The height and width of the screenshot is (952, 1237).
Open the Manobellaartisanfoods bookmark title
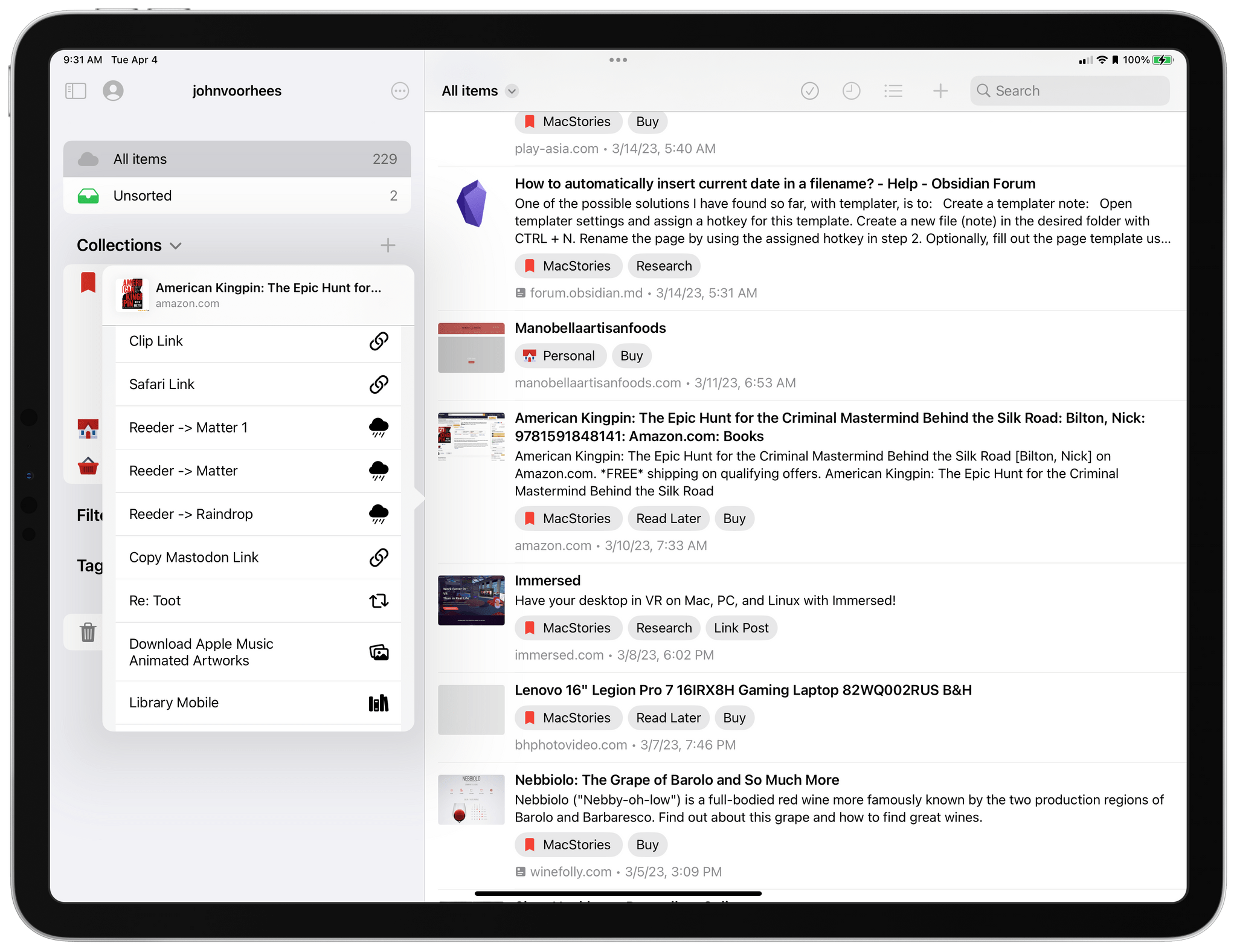click(590, 328)
